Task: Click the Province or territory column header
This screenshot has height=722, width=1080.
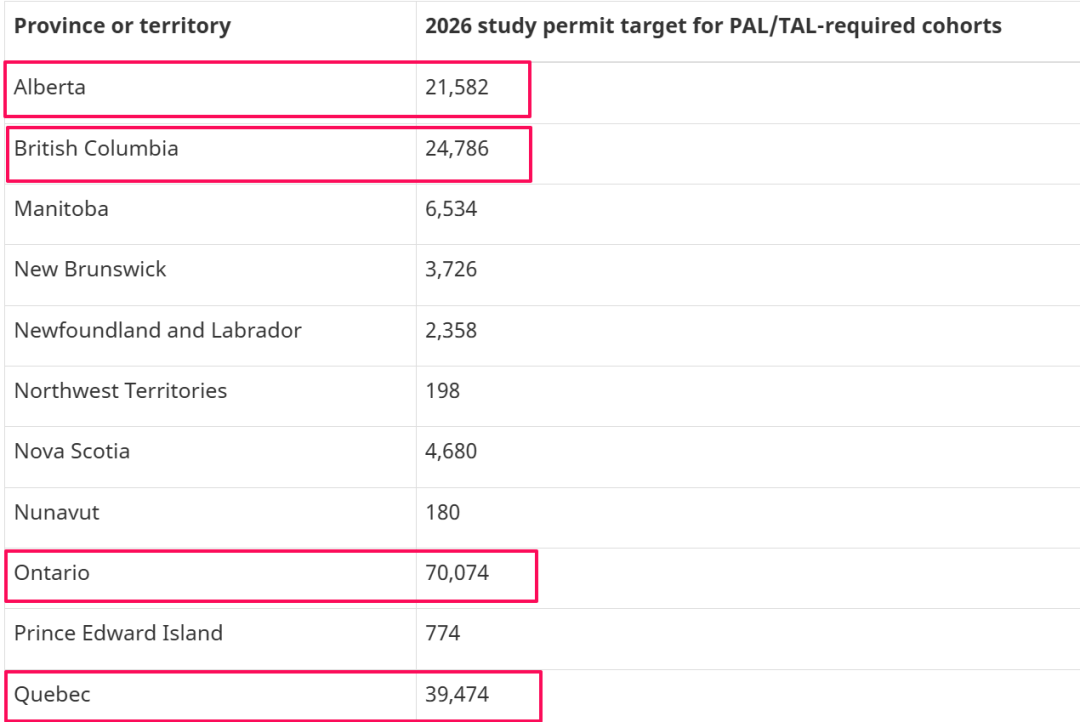Action: [122, 26]
